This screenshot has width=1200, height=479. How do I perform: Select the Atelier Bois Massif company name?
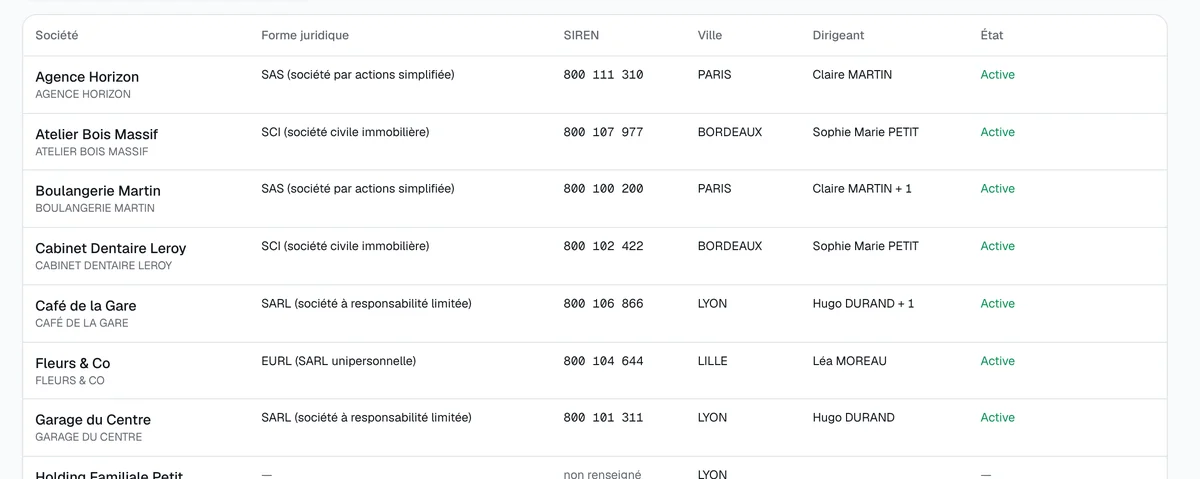(96, 134)
